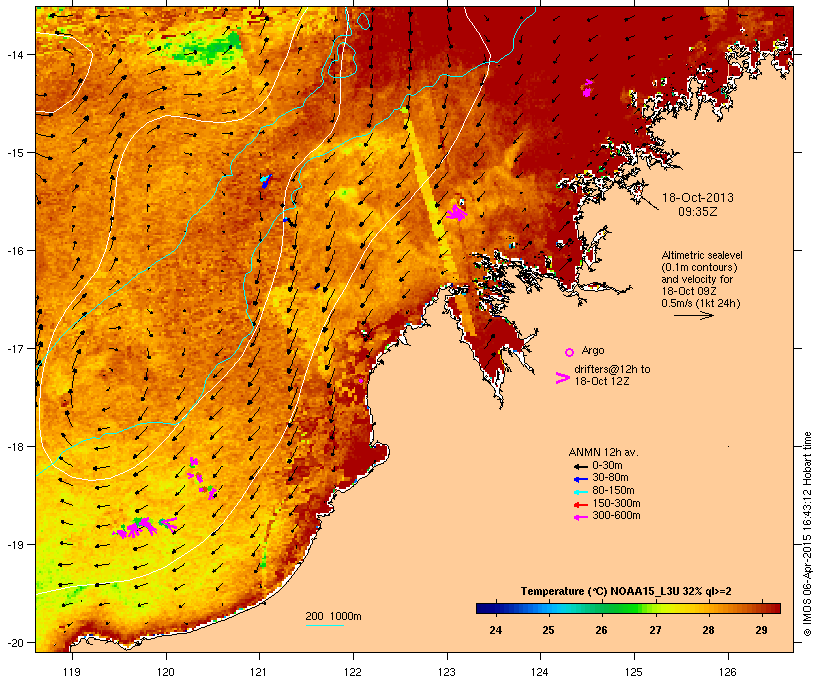Click the cyan 80-150m legend arrow
This screenshot has width=820, height=680.
pyautogui.click(x=580, y=492)
